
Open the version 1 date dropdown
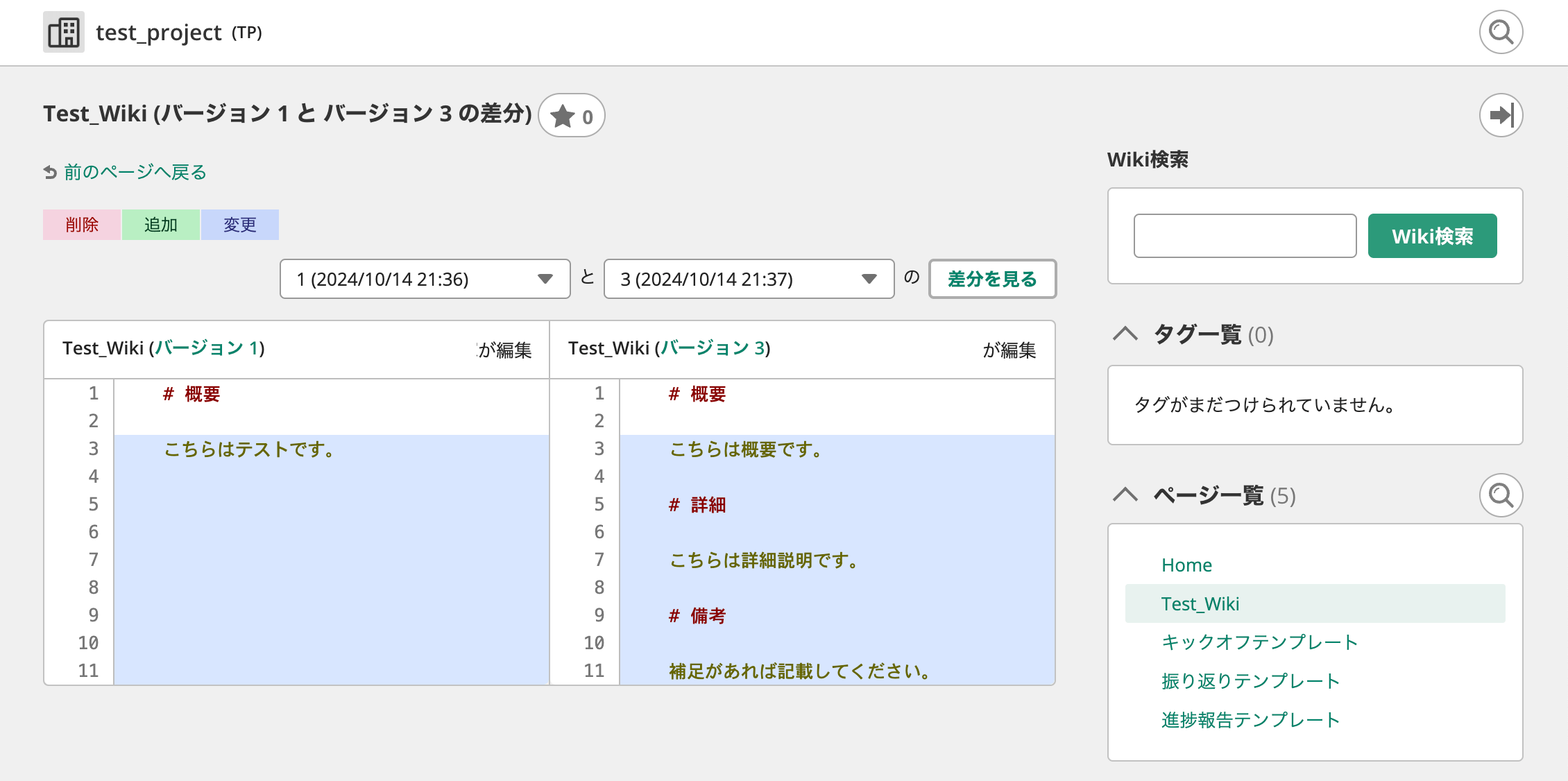pos(425,279)
